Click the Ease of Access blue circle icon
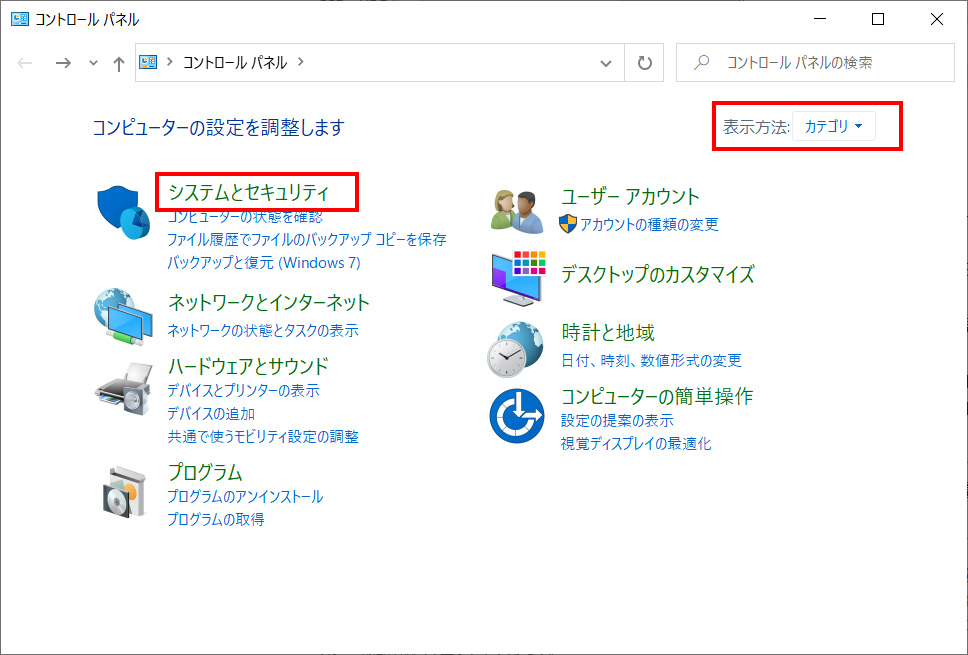 click(x=517, y=416)
